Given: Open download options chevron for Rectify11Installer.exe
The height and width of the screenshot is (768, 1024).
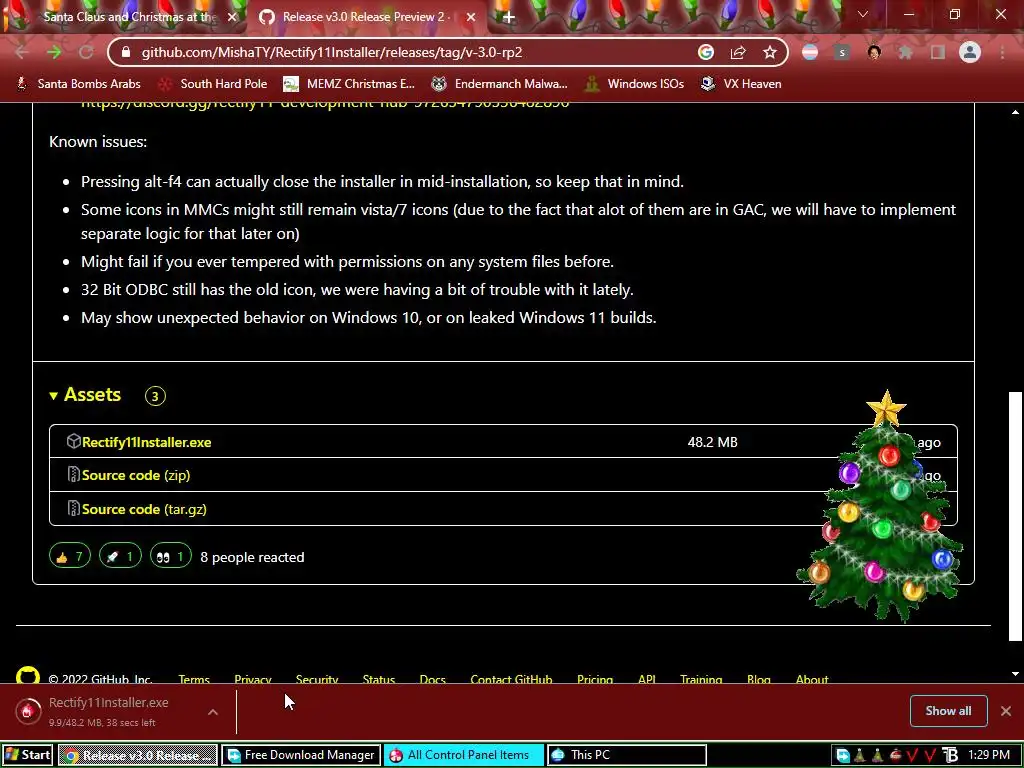Looking at the screenshot, I should click(x=213, y=712).
